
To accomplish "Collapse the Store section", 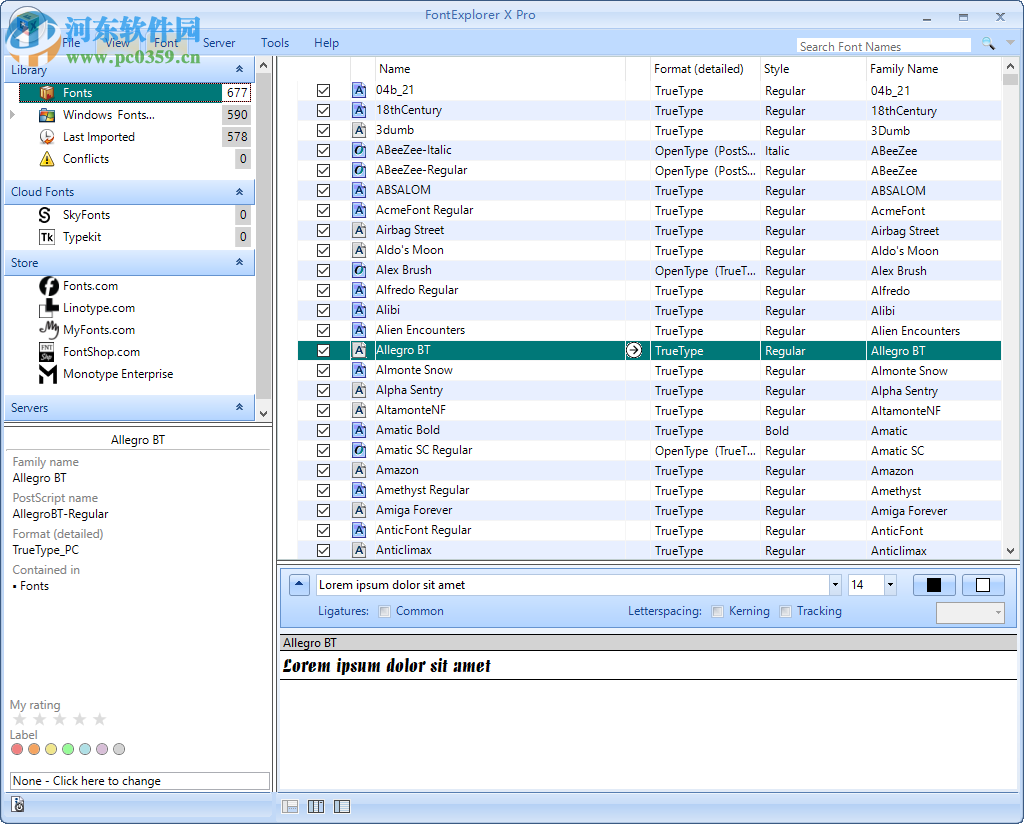I will (240, 262).
